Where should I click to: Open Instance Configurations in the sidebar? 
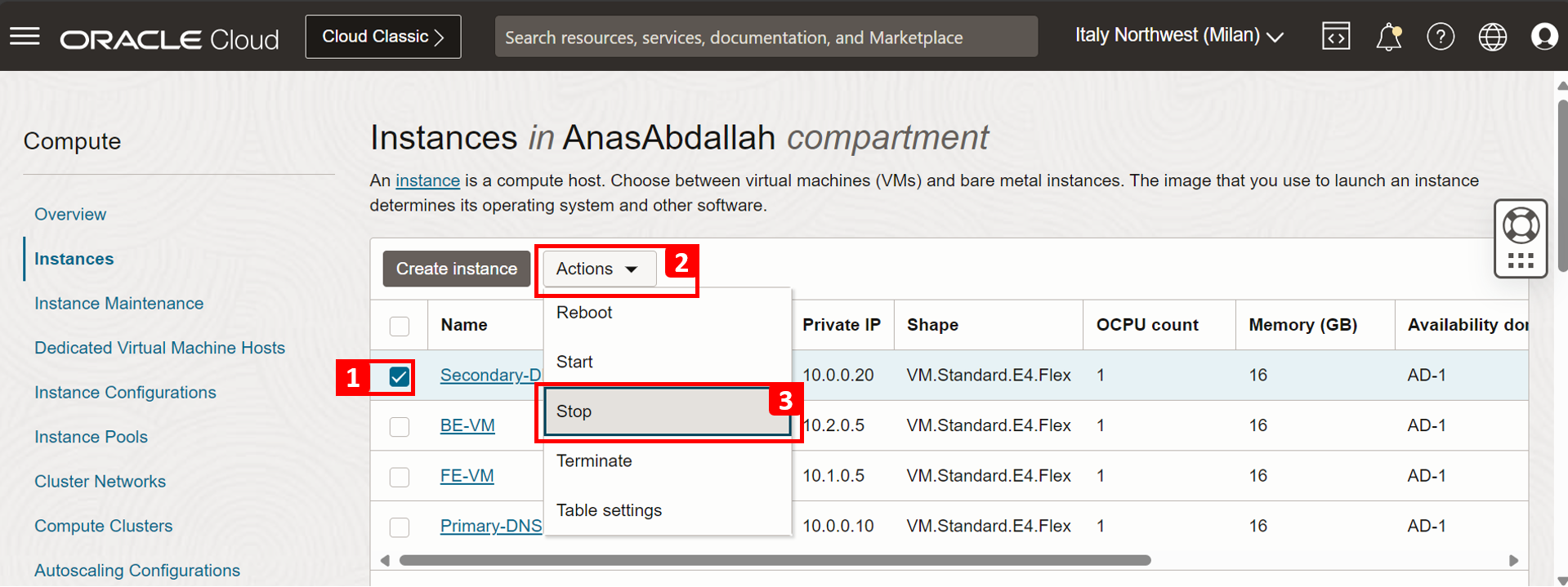pos(126,392)
